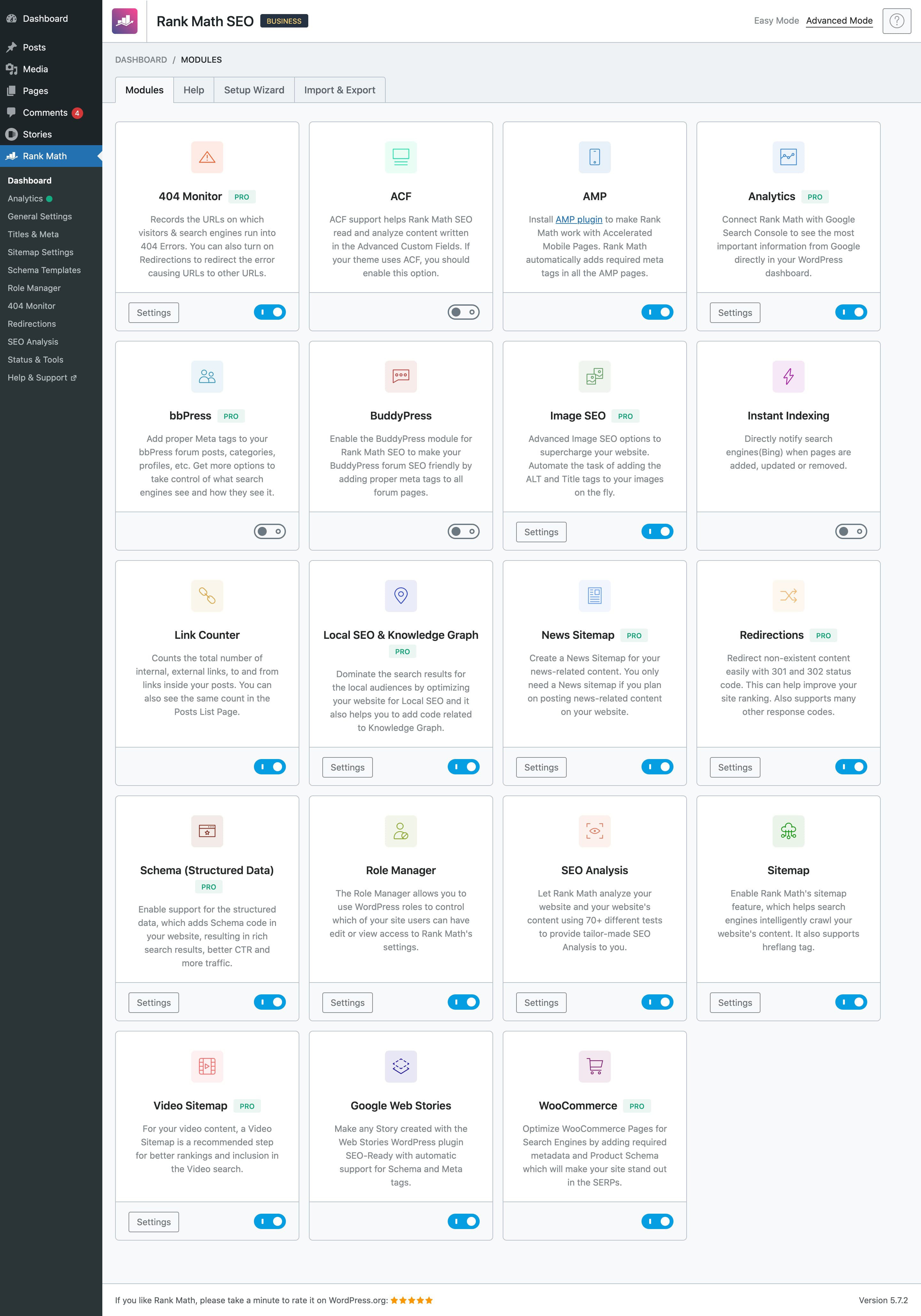Switch to the Setup Wizard tab
Screen dimensions: 921x1316
(254, 90)
